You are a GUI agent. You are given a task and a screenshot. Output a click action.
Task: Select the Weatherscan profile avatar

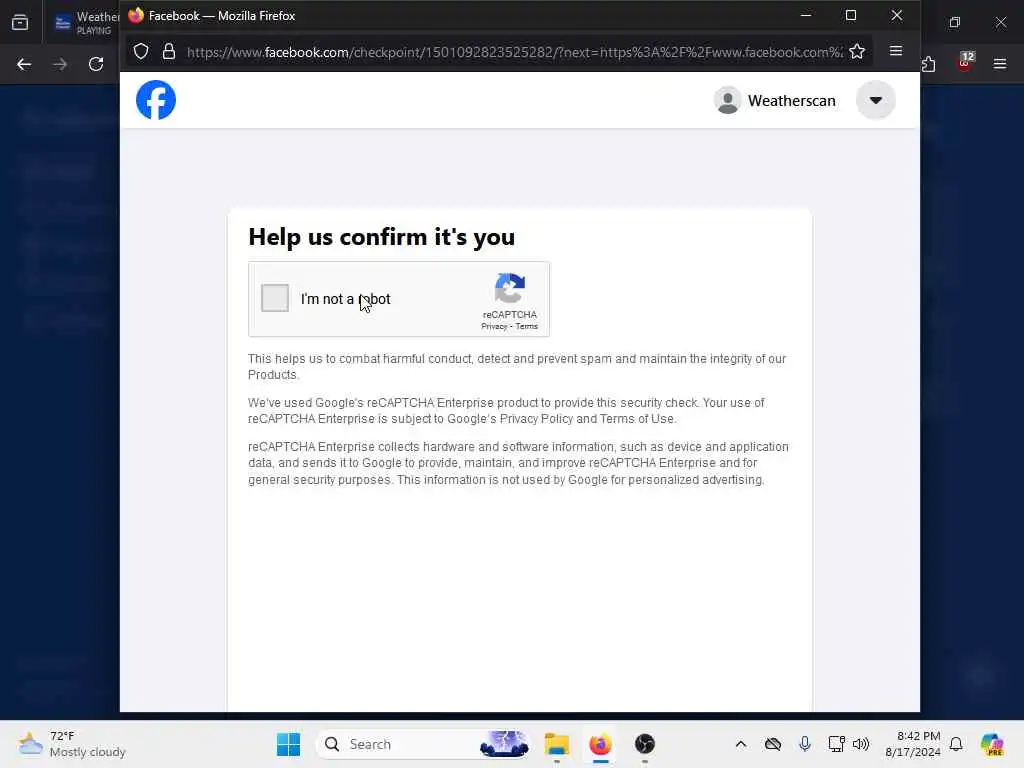click(727, 100)
